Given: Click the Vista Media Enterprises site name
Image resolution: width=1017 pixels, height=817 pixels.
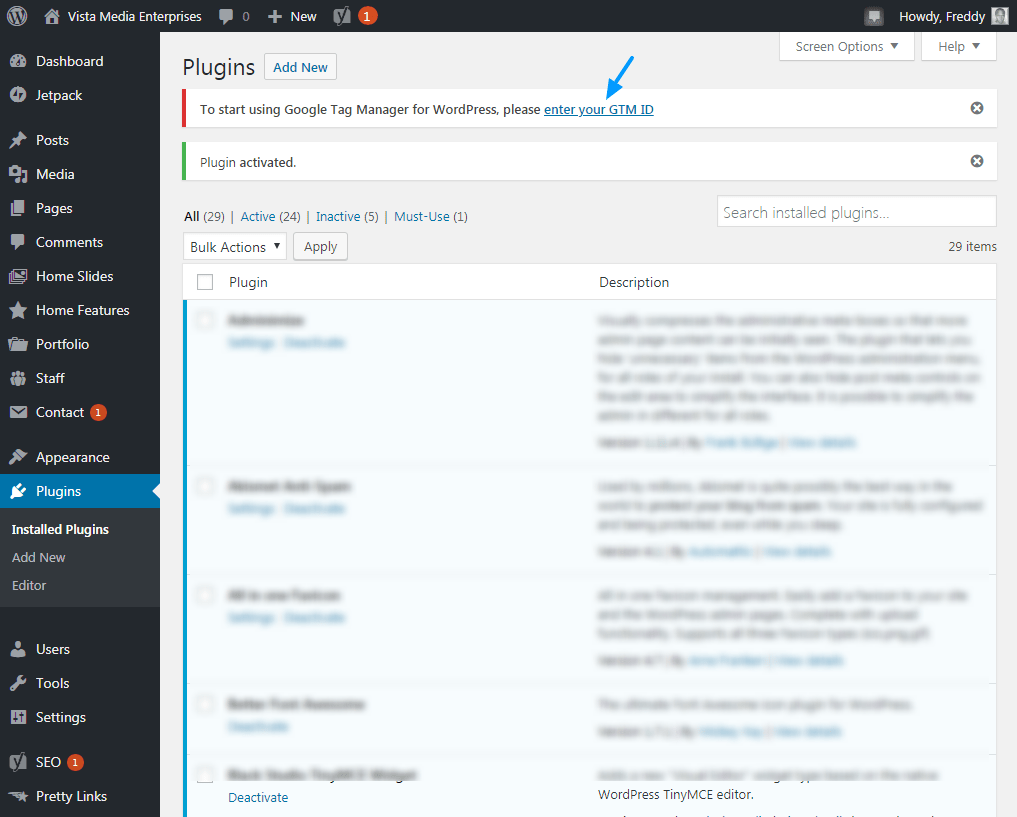Looking at the screenshot, I should pos(135,17).
